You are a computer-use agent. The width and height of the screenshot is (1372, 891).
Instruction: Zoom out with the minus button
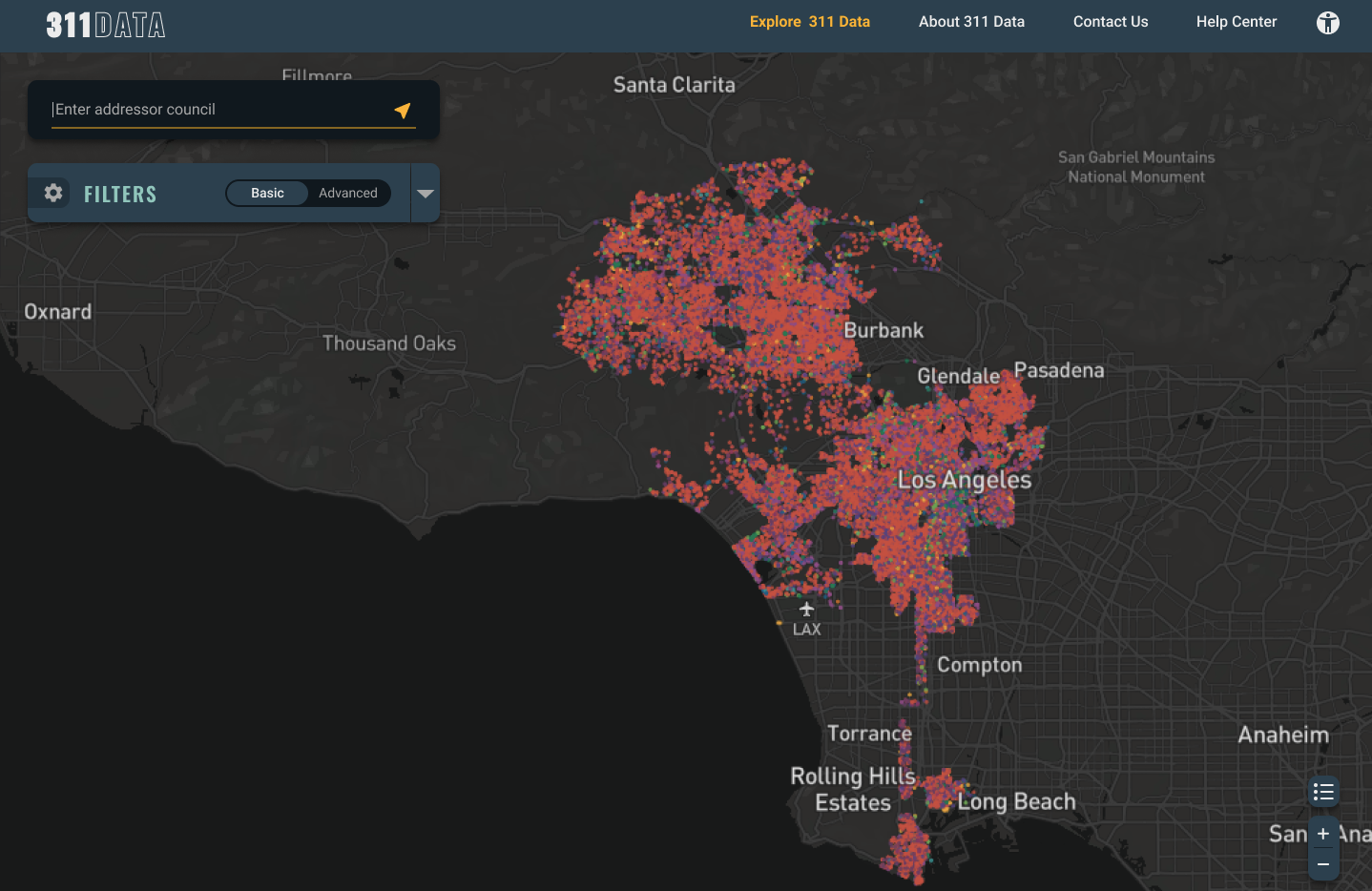[1323, 864]
